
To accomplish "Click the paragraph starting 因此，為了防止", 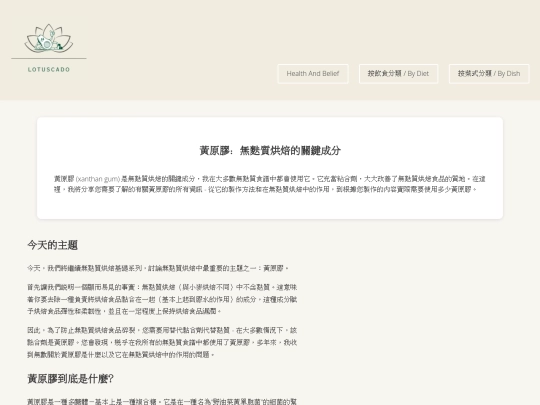I will (x=162, y=342).
